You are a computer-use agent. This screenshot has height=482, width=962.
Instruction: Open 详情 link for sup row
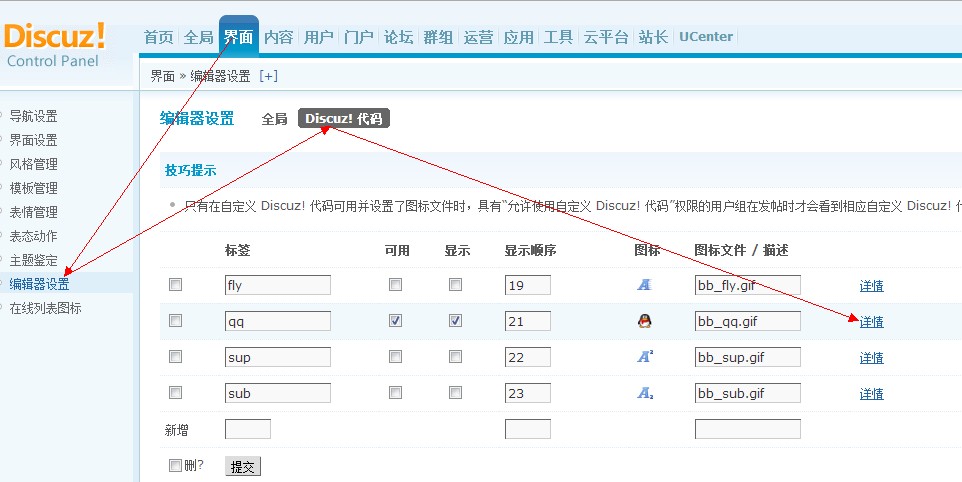[x=871, y=358]
